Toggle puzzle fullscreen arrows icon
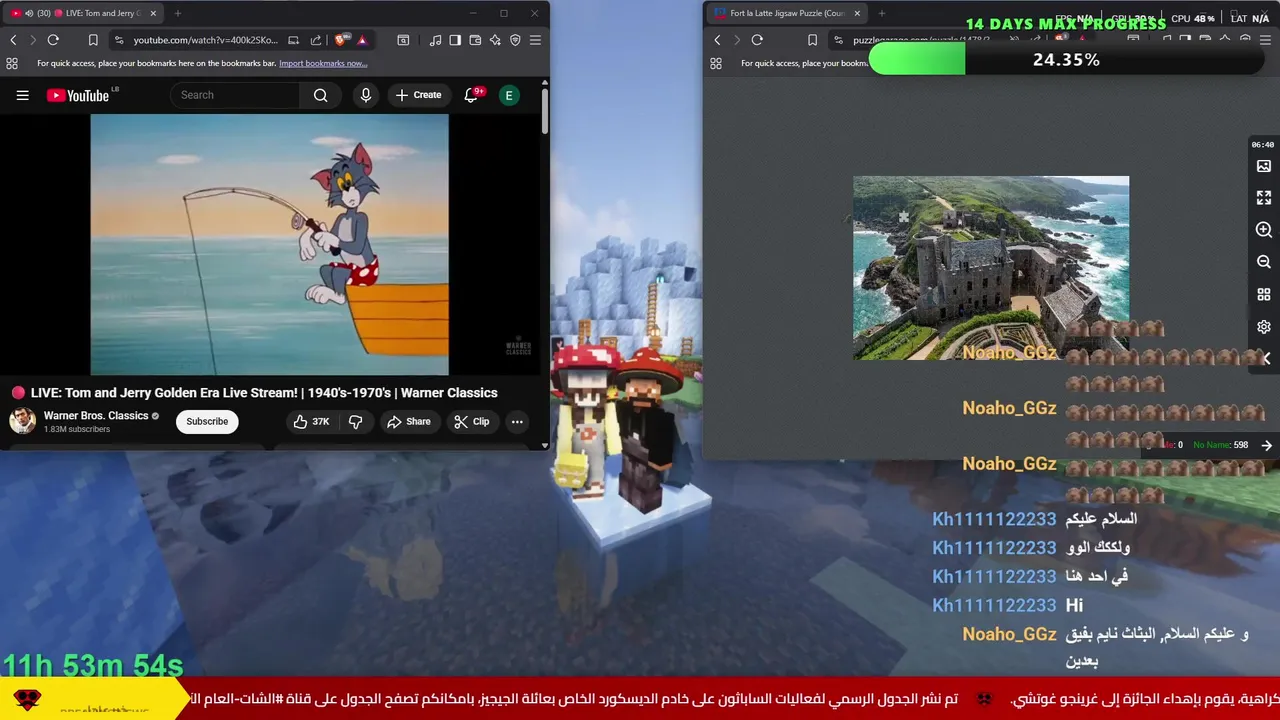1280x720 pixels. coord(1264,198)
